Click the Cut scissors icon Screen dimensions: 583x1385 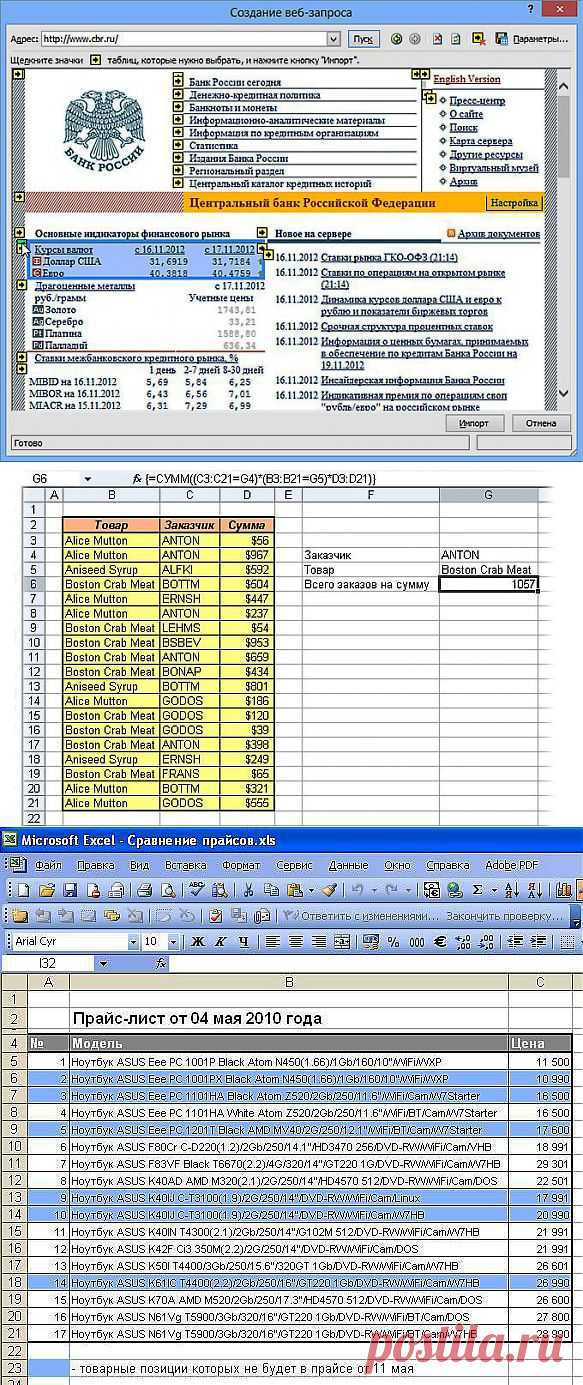pos(247,889)
